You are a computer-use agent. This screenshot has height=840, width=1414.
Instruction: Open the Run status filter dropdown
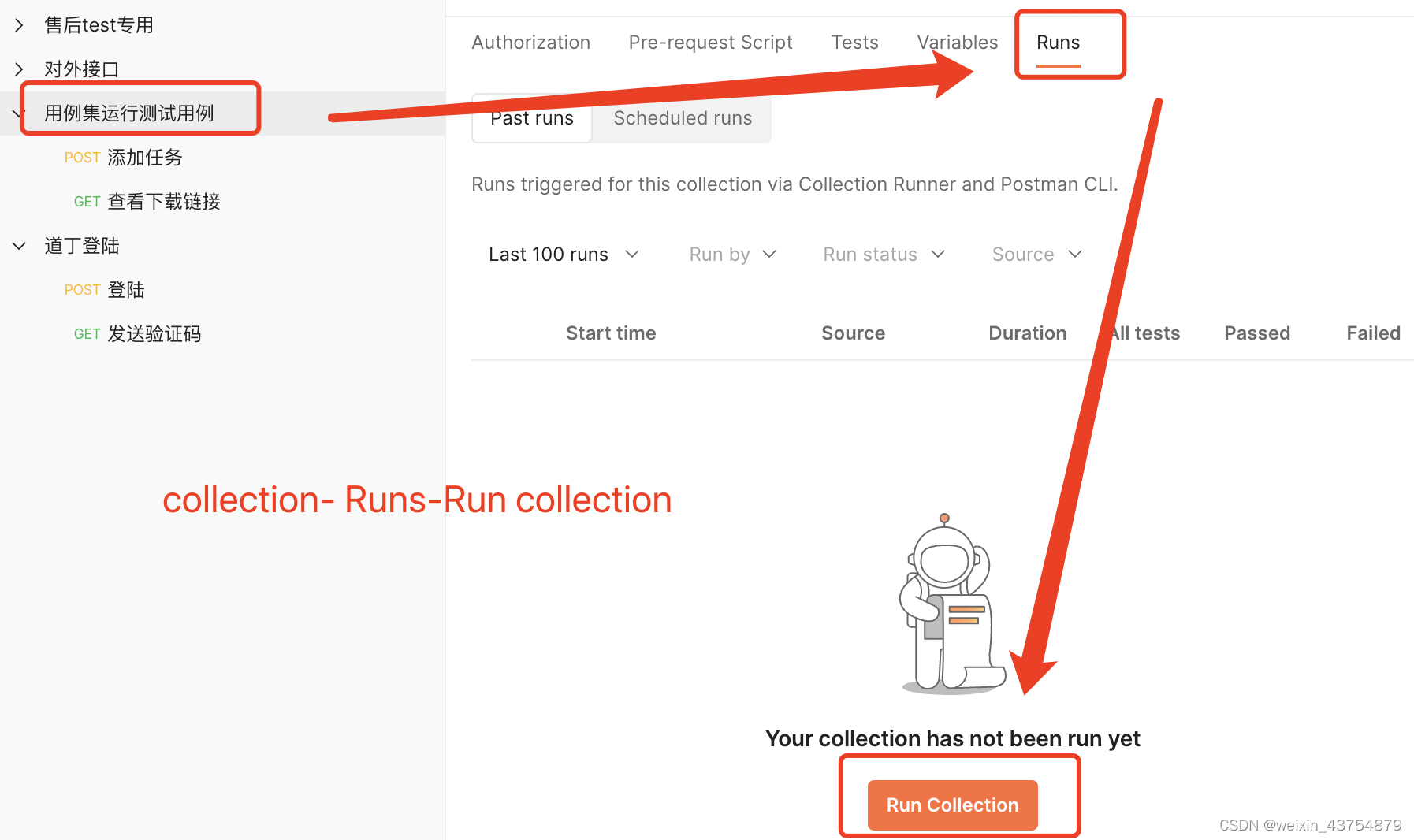(x=884, y=255)
